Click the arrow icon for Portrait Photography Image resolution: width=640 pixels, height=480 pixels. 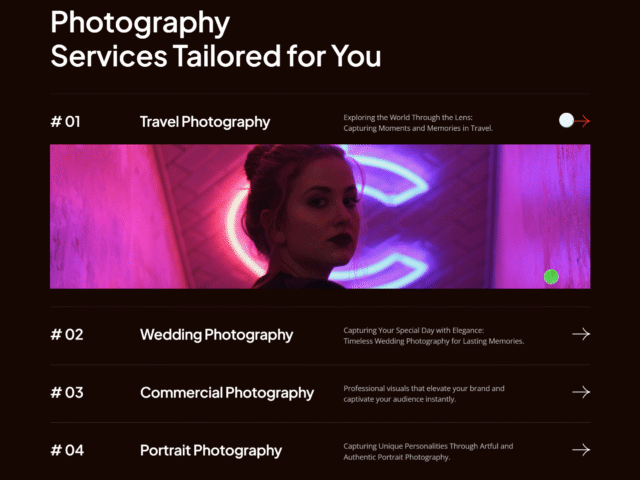581,450
